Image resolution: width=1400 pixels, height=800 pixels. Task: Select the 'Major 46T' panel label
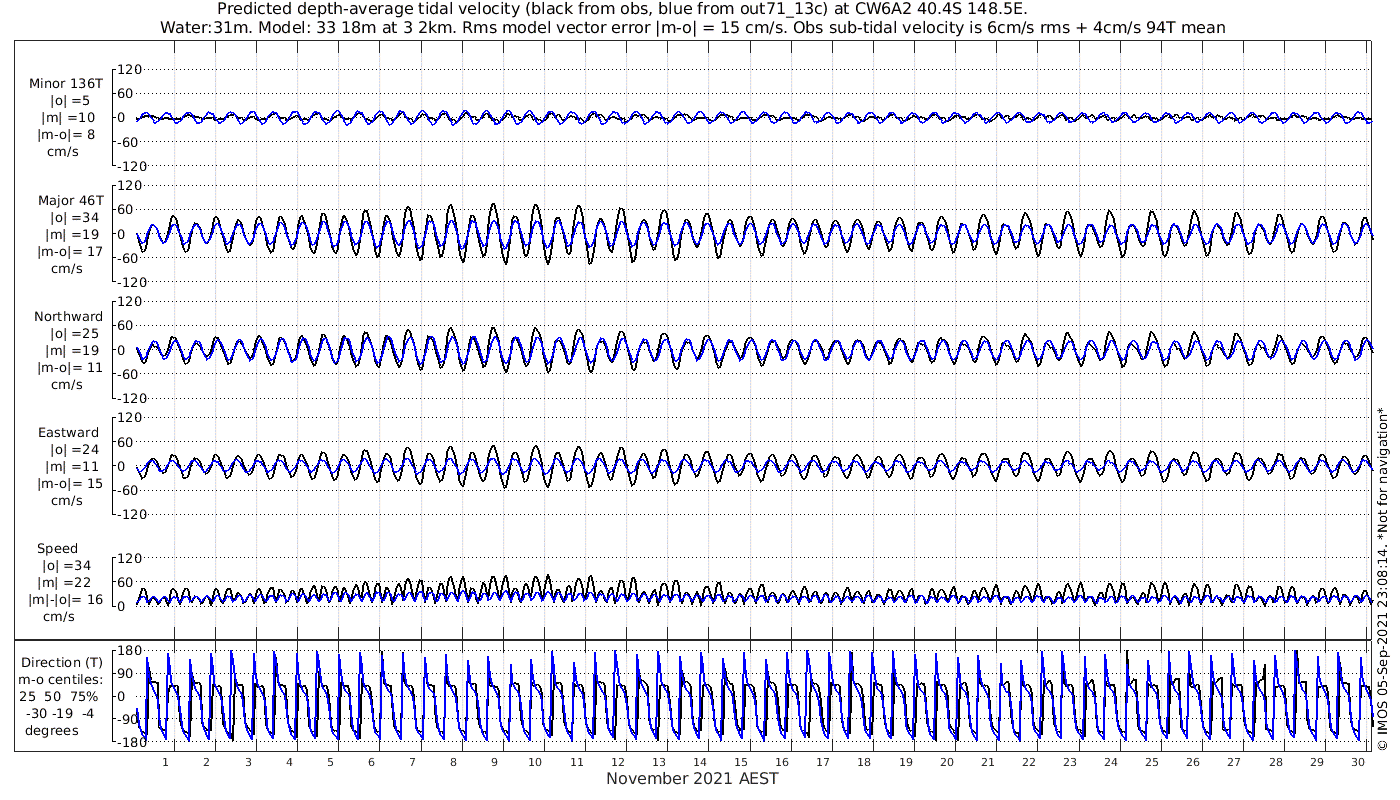click(x=70, y=200)
